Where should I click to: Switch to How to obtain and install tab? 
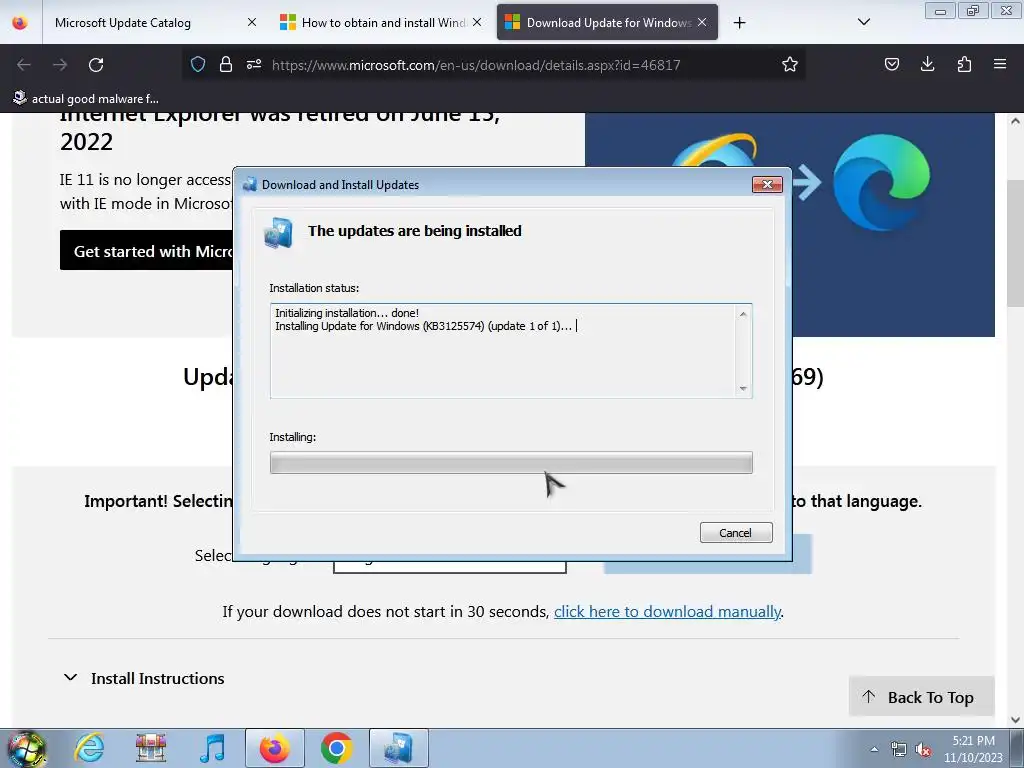[383, 23]
